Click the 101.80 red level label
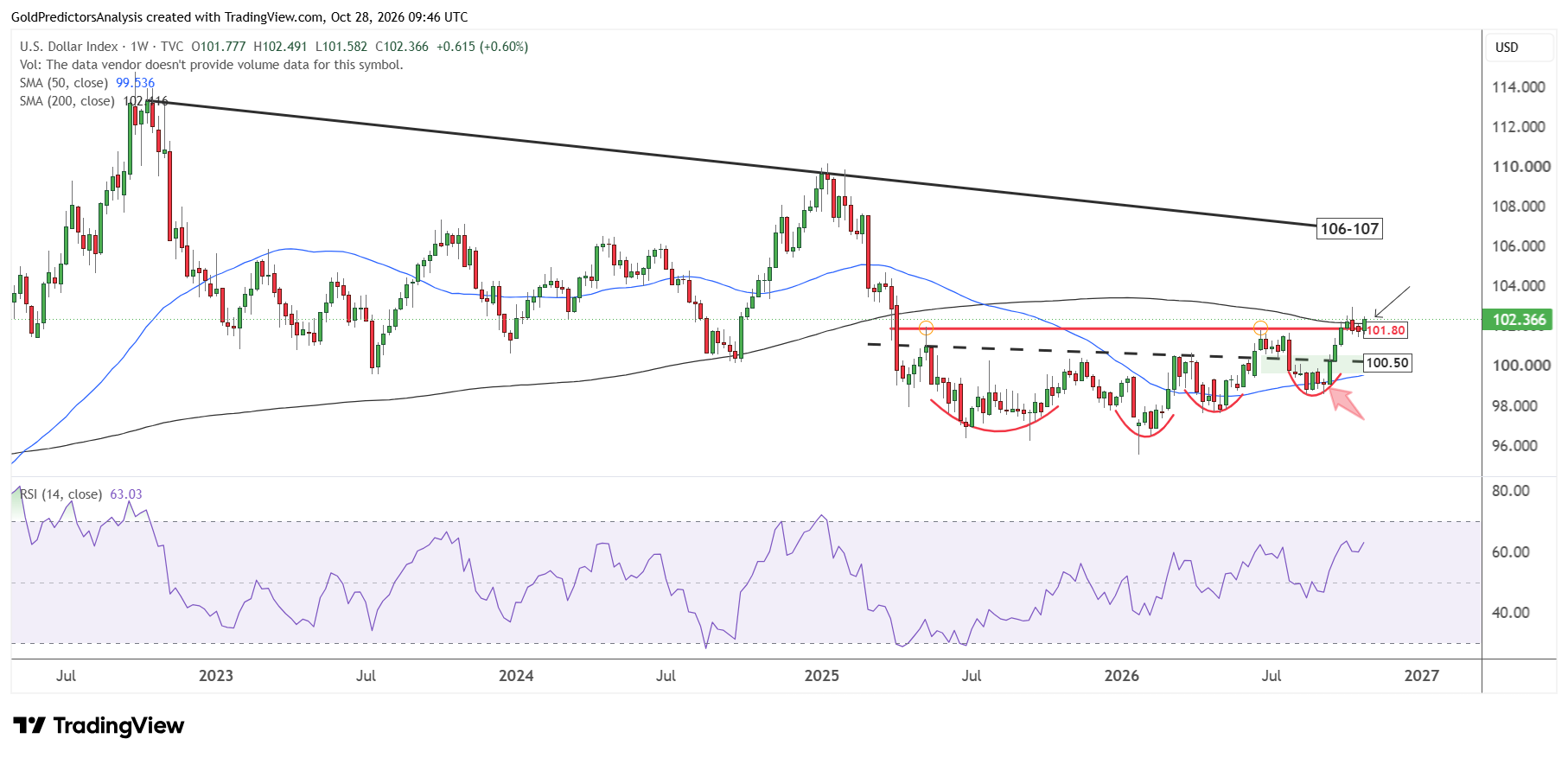1568x758 pixels. 1386,330
